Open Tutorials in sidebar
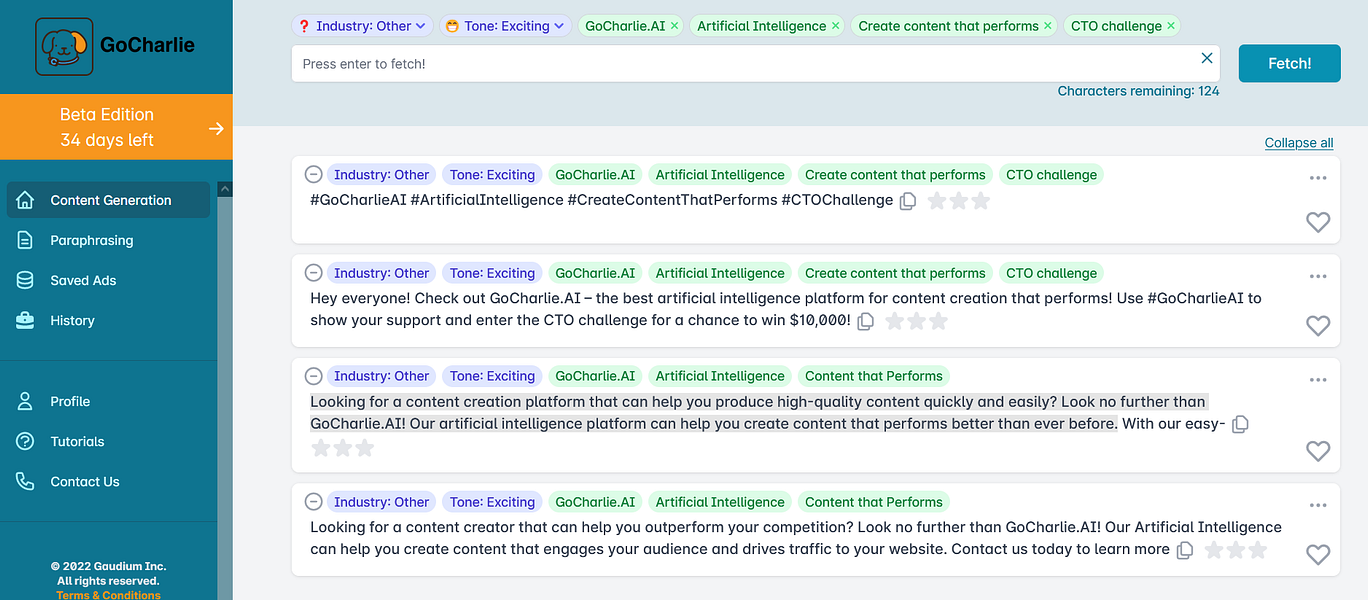Screen dimensions: 1368x600 tap(77, 441)
